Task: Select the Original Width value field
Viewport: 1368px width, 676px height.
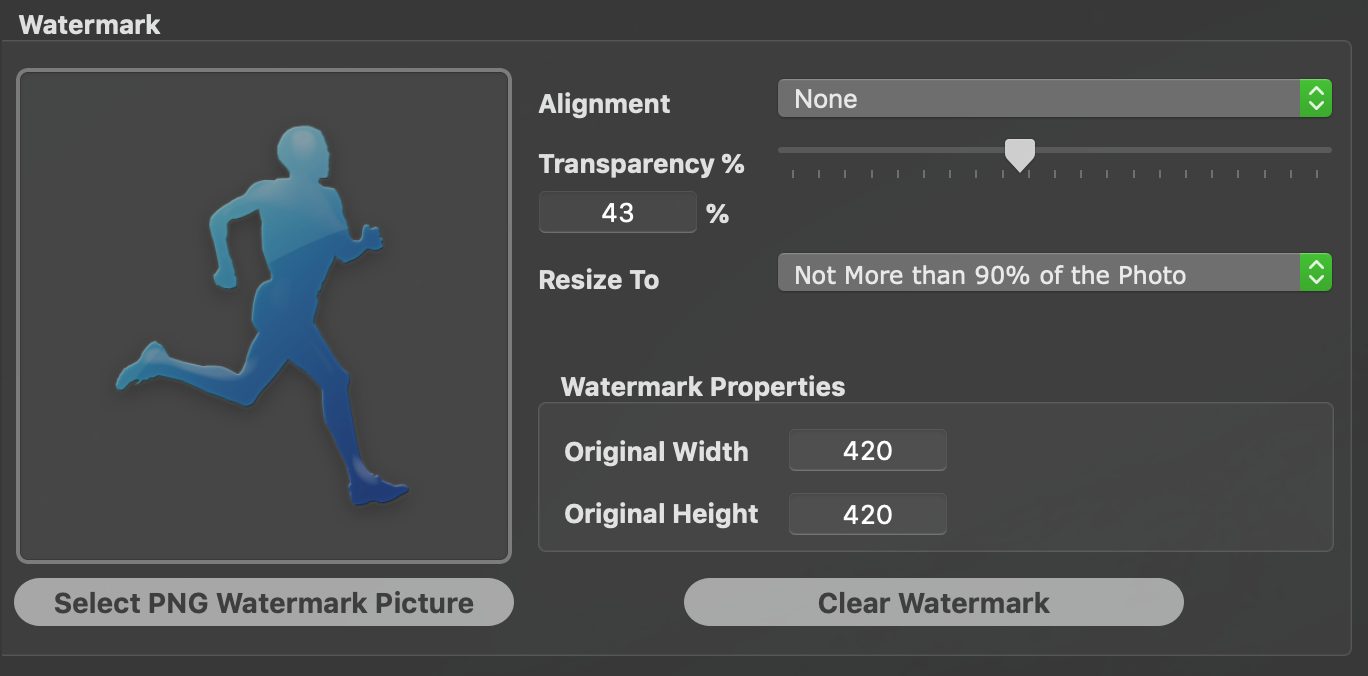Action: [866, 450]
